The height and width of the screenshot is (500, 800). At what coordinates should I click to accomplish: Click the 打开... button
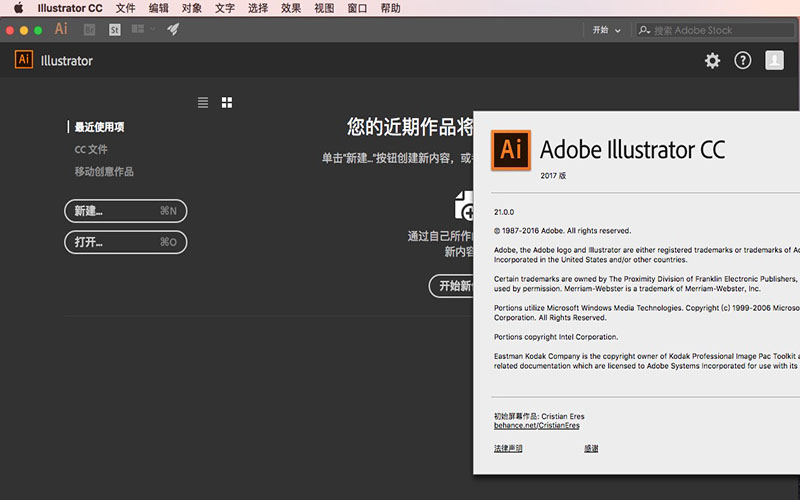(x=126, y=242)
